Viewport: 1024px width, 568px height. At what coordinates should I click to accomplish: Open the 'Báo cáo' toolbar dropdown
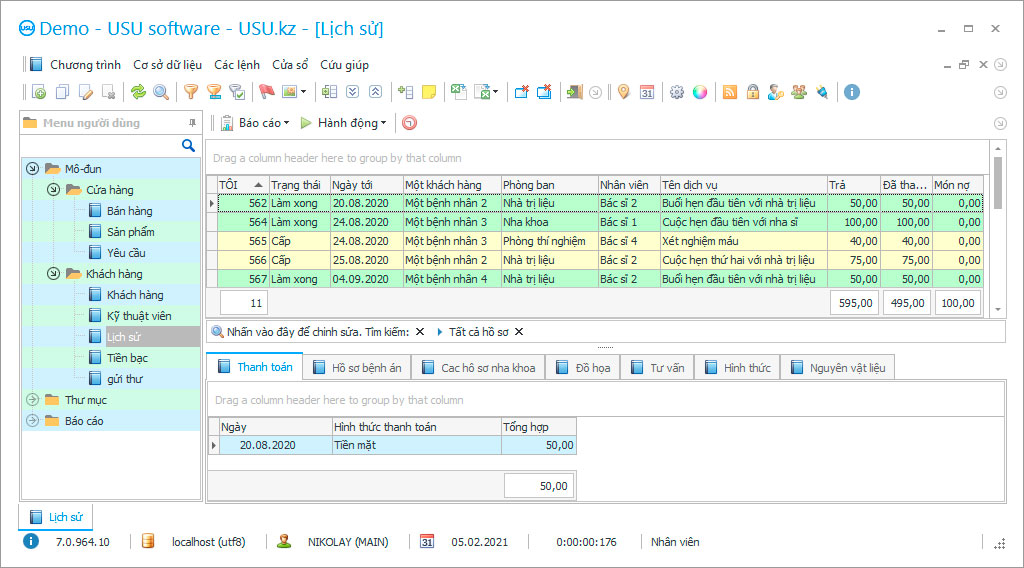tap(256, 123)
